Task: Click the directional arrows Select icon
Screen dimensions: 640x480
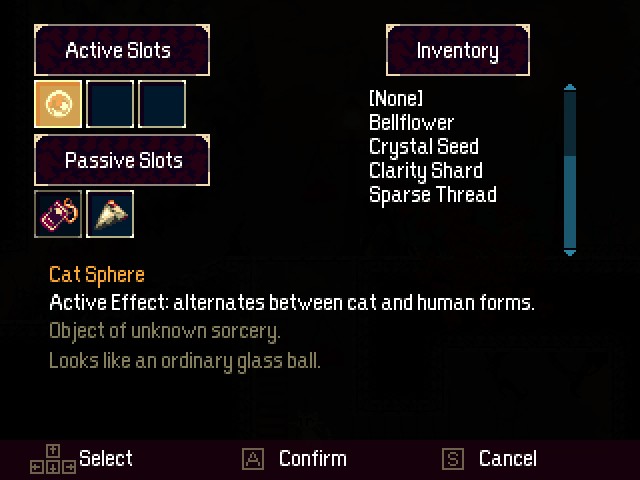Action: point(53,459)
